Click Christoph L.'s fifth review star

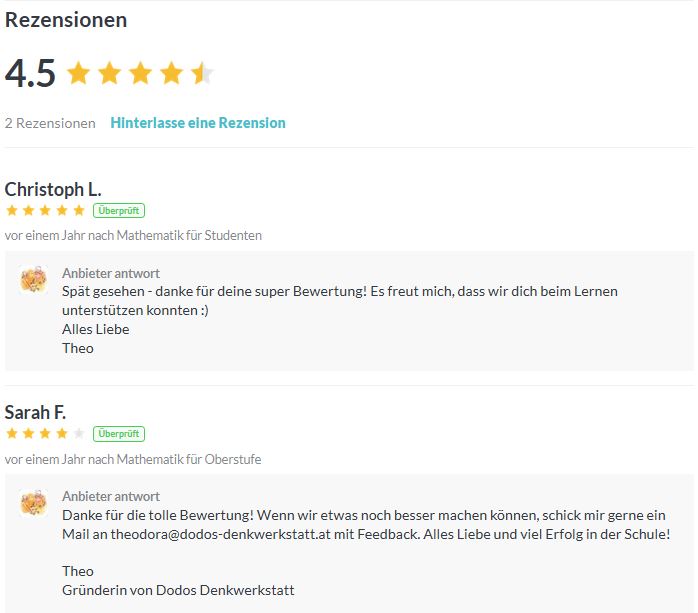tap(79, 210)
